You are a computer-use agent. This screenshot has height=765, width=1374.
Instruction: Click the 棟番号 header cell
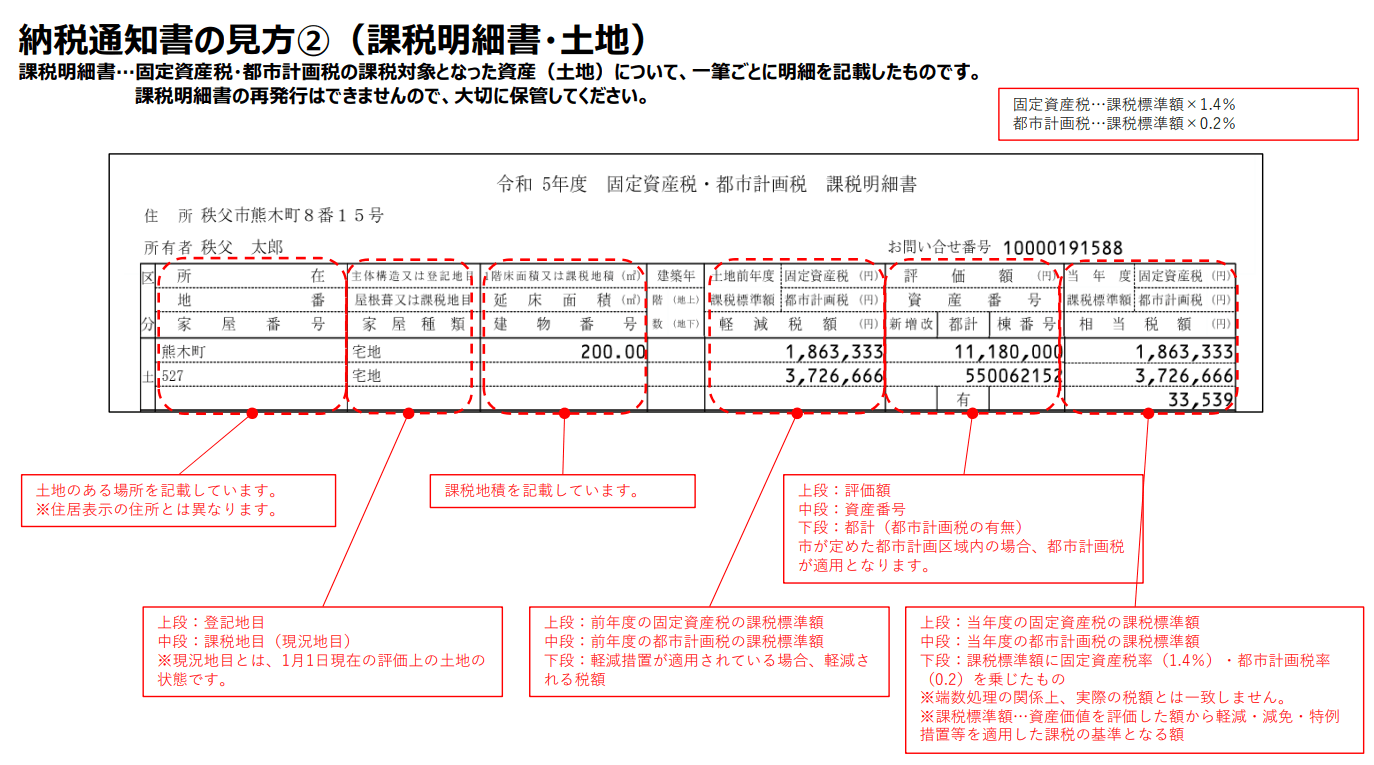pos(1025,324)
